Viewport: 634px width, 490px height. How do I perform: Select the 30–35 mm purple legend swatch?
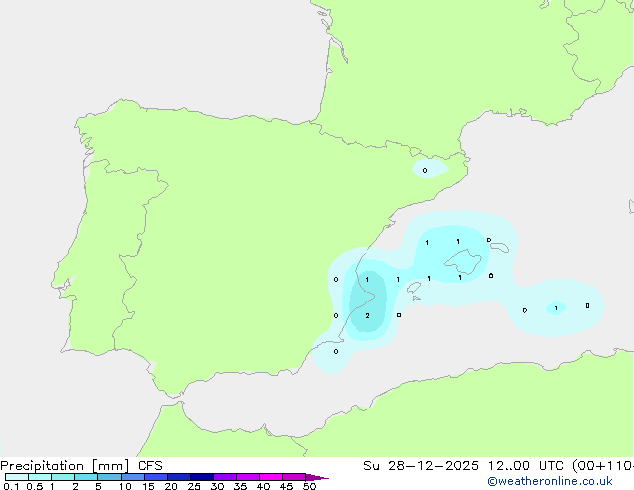coord(225,477)
